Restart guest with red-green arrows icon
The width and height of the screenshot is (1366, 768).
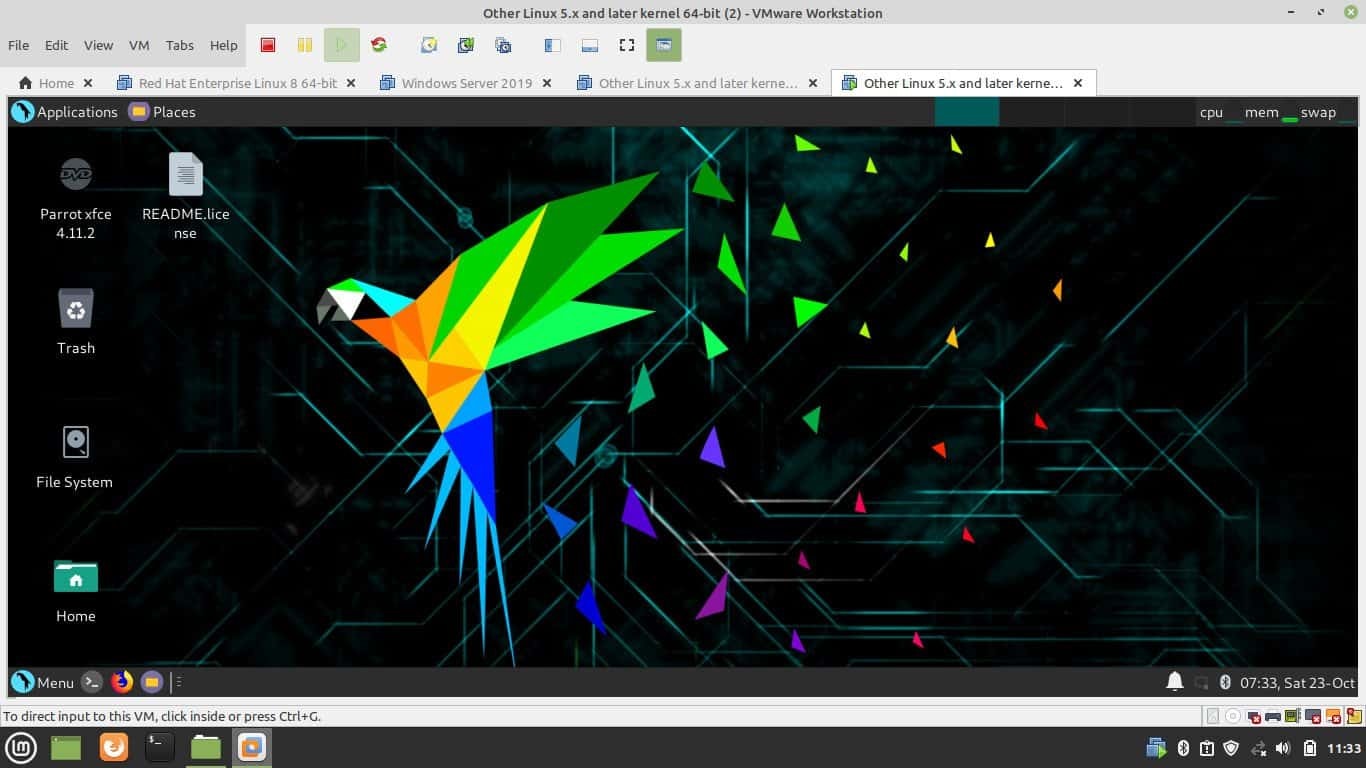[379, 45]
